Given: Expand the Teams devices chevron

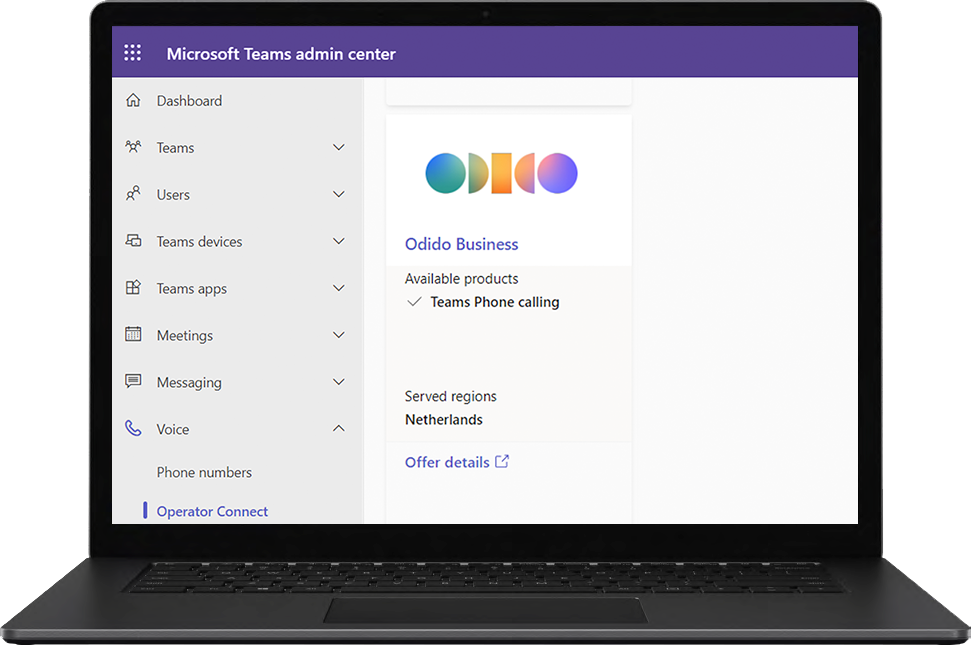Looking at the screenshot, I should (x=339, y=241).
